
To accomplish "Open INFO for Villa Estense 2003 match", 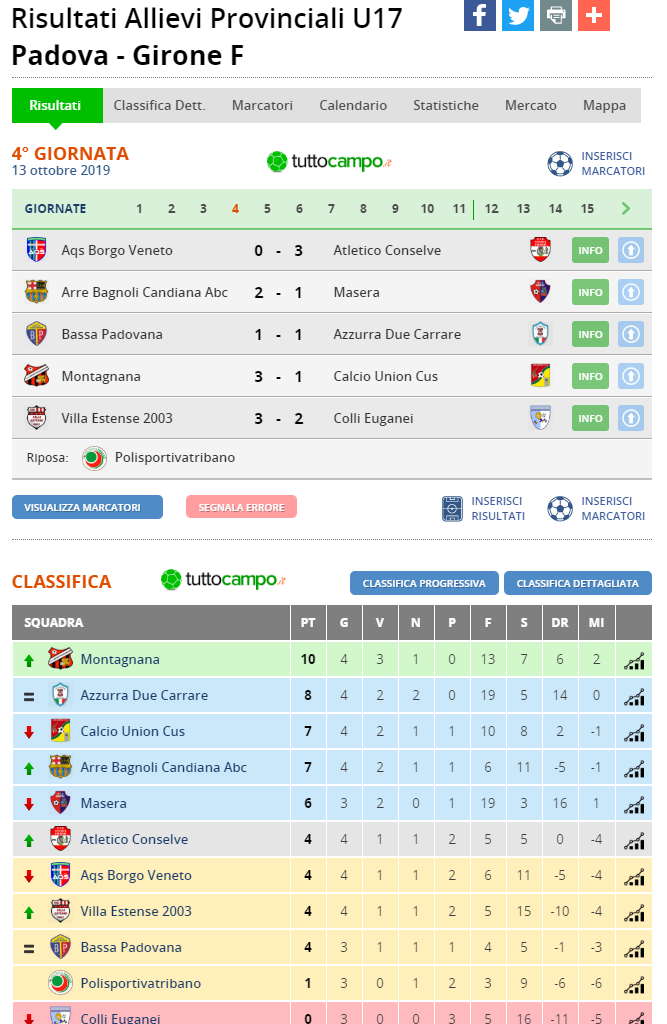I will pos(590,418).
